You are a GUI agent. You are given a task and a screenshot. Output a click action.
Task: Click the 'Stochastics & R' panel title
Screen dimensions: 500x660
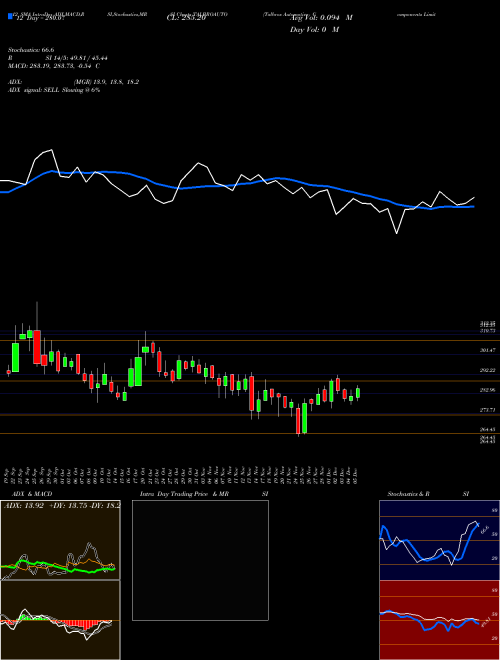[x=409, y=494]
